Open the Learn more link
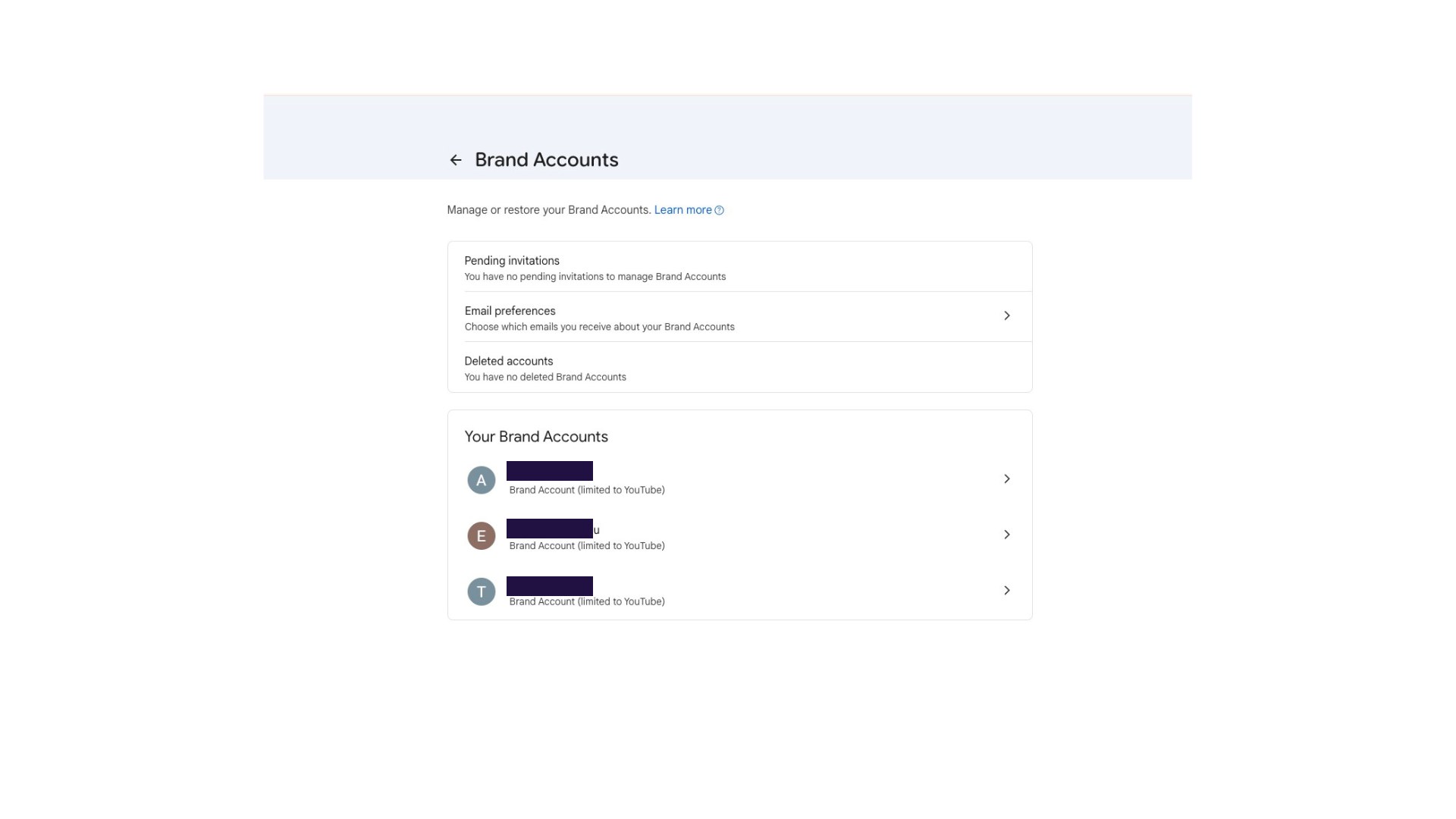Viewport: 1456px width, 819px height. (x=682, y=209)
